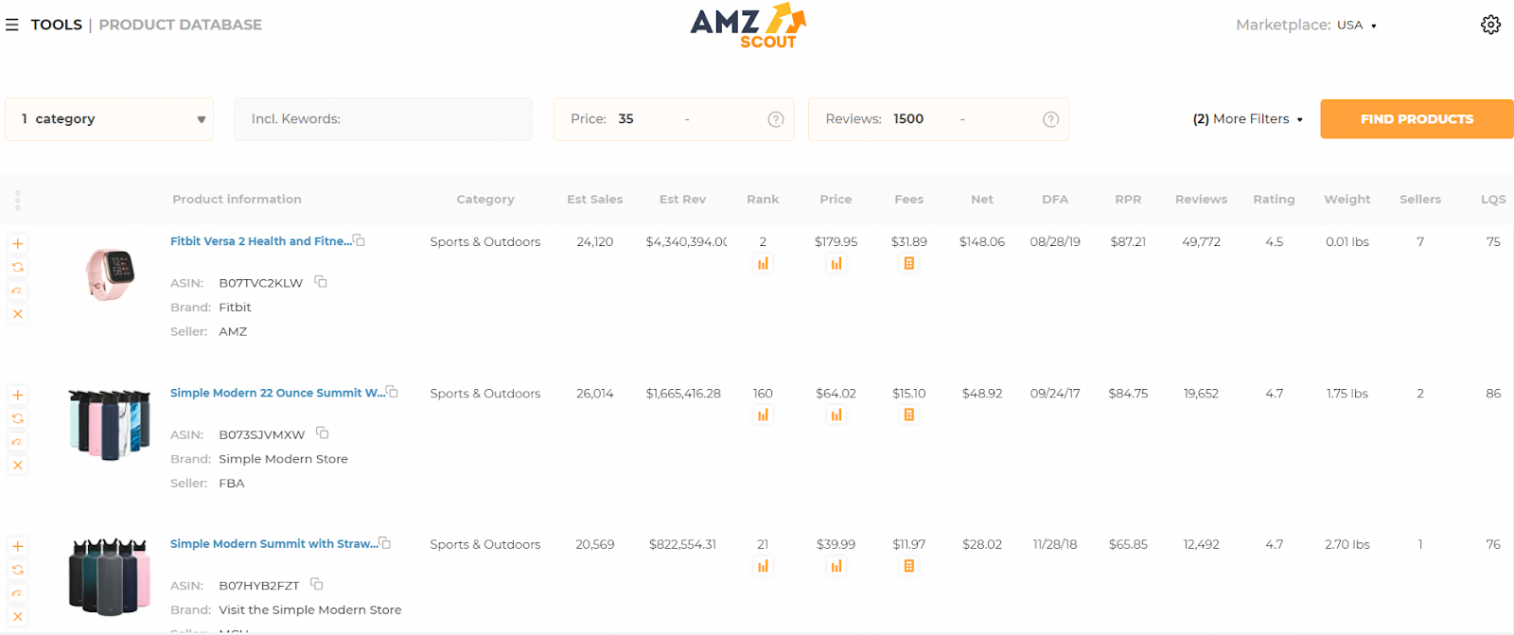Copy ASIN B07TVC2KLW

point(321,282)
